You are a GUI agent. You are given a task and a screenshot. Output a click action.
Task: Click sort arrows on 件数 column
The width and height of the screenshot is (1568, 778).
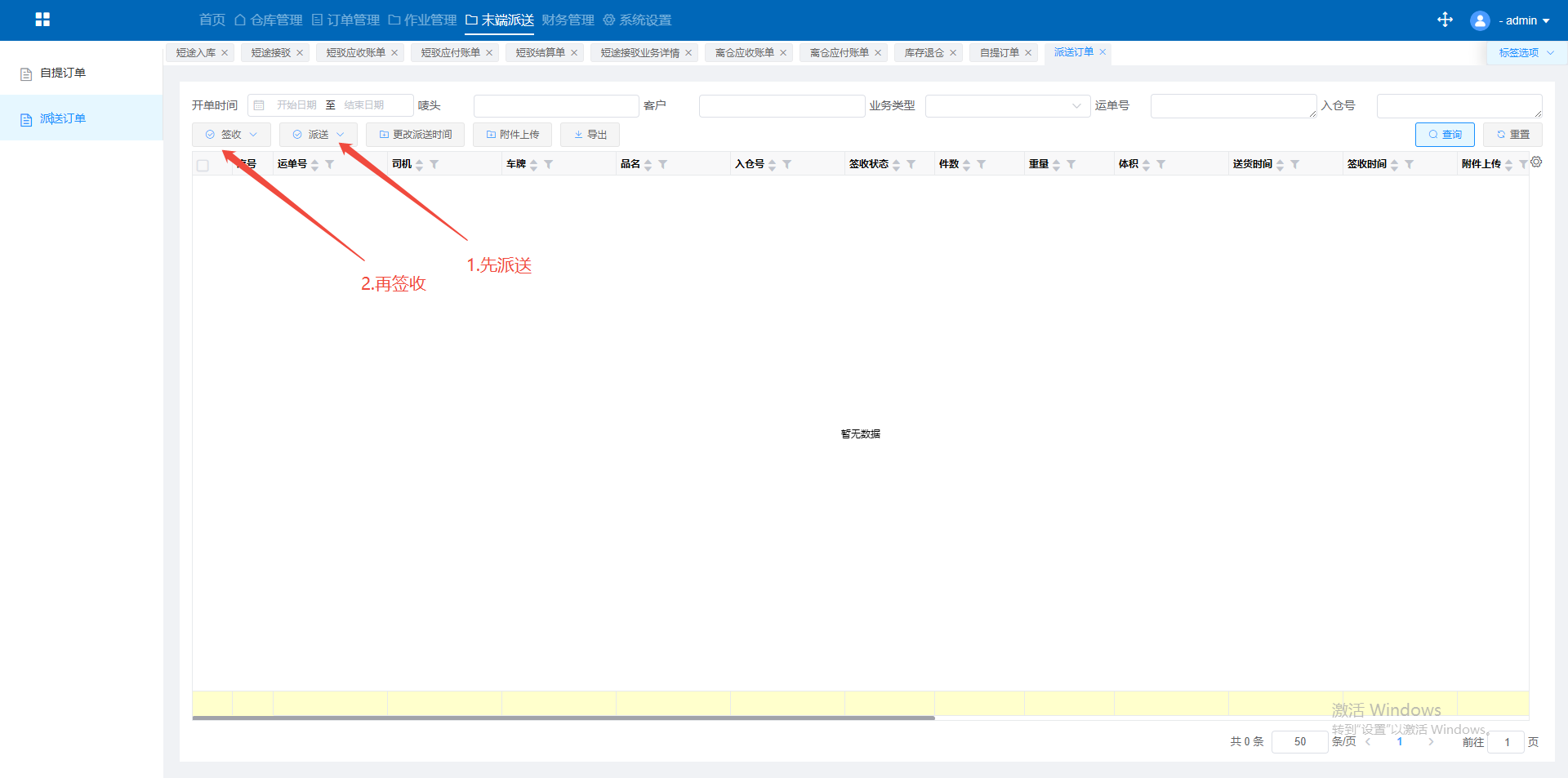pos(967,165)
